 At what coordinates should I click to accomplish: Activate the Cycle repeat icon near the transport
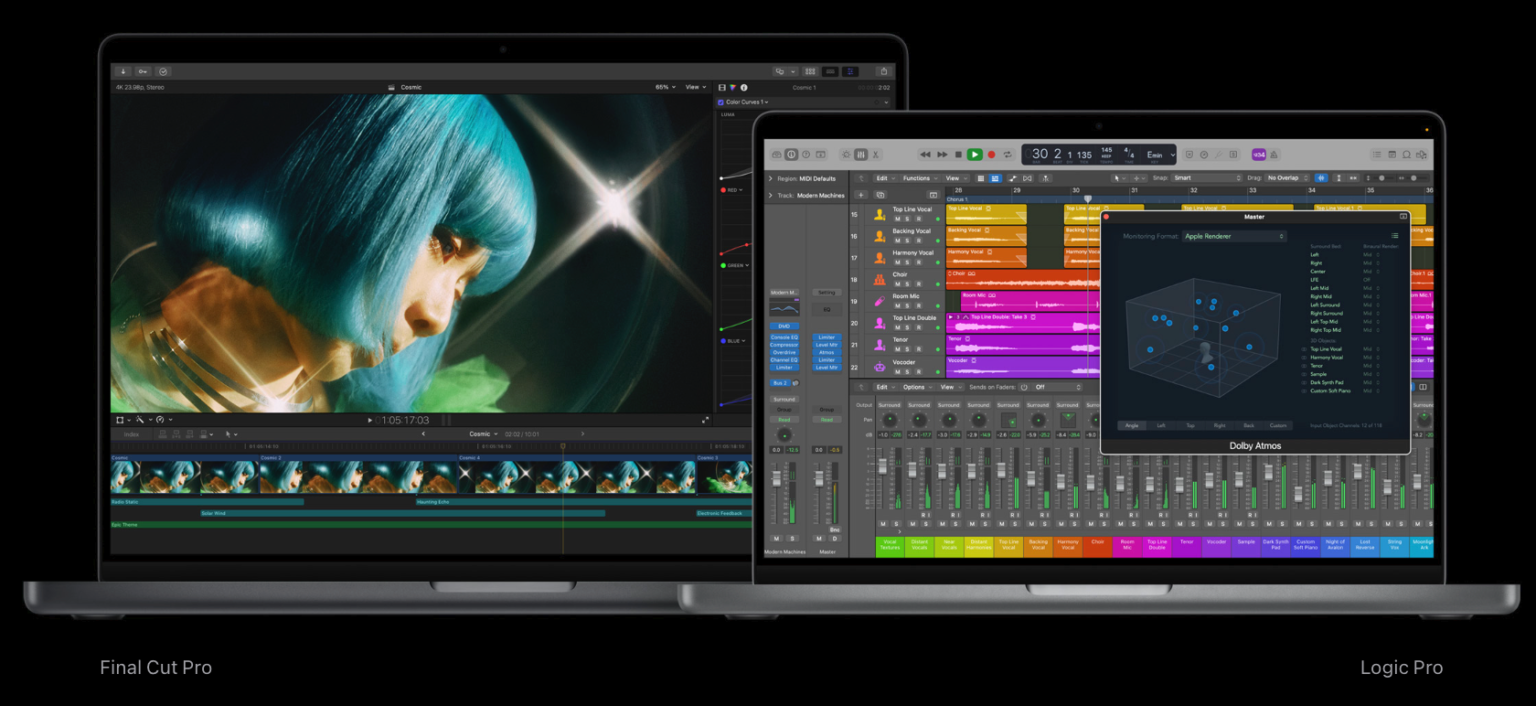(x=1008, y=154)
